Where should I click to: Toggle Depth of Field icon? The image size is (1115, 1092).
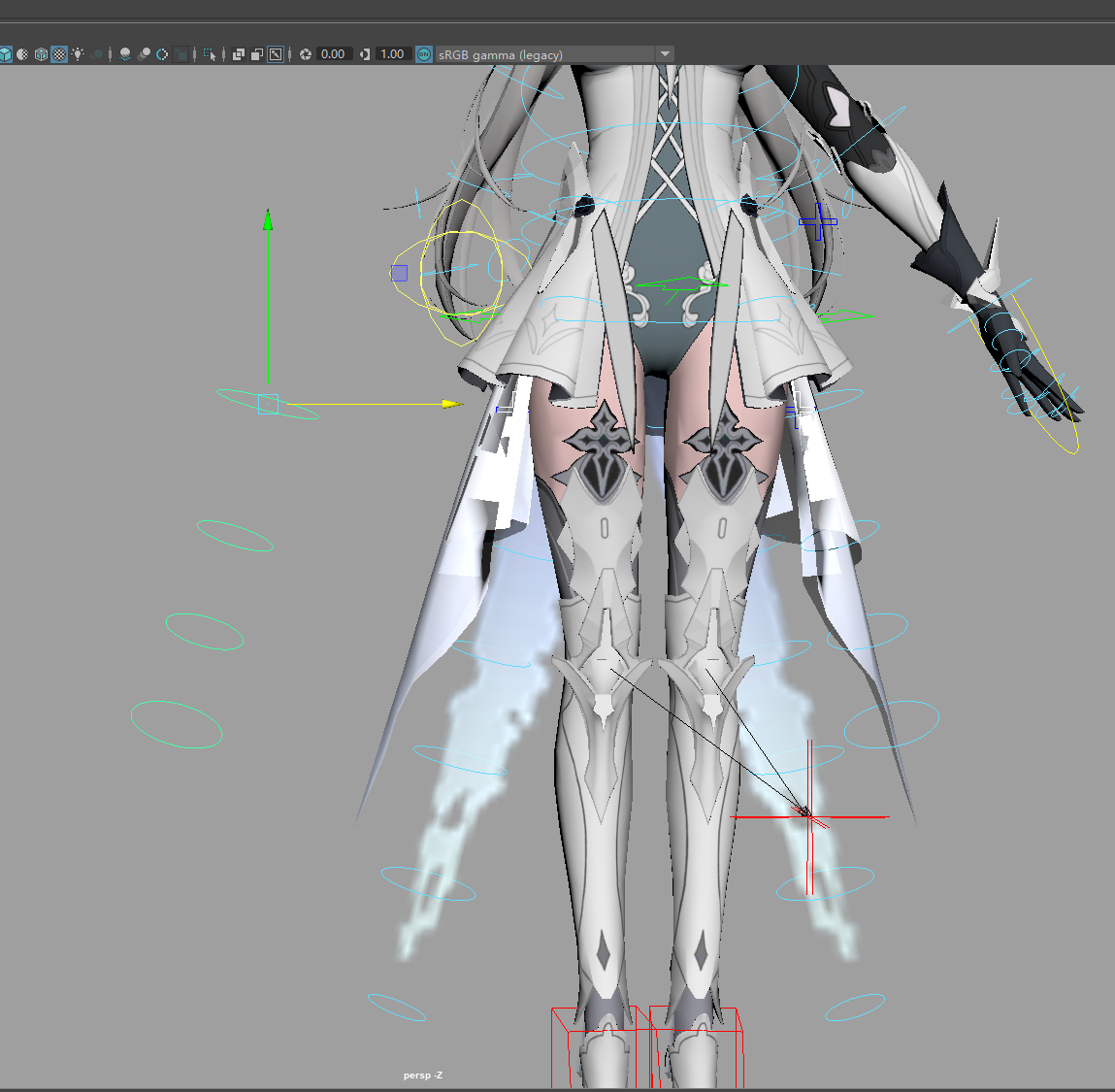pos(181,54)
